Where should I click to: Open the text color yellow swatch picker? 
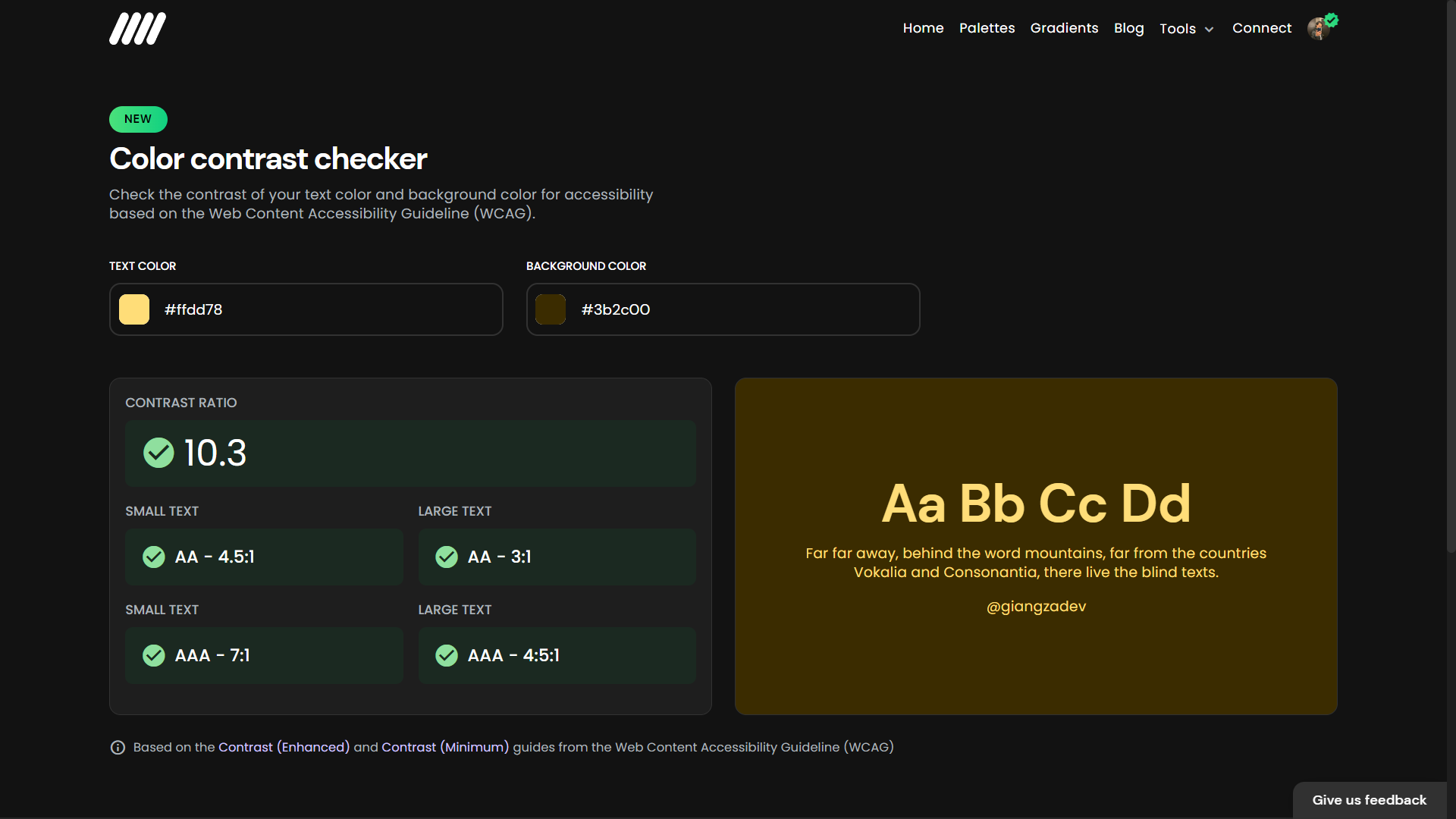point(134,309)
